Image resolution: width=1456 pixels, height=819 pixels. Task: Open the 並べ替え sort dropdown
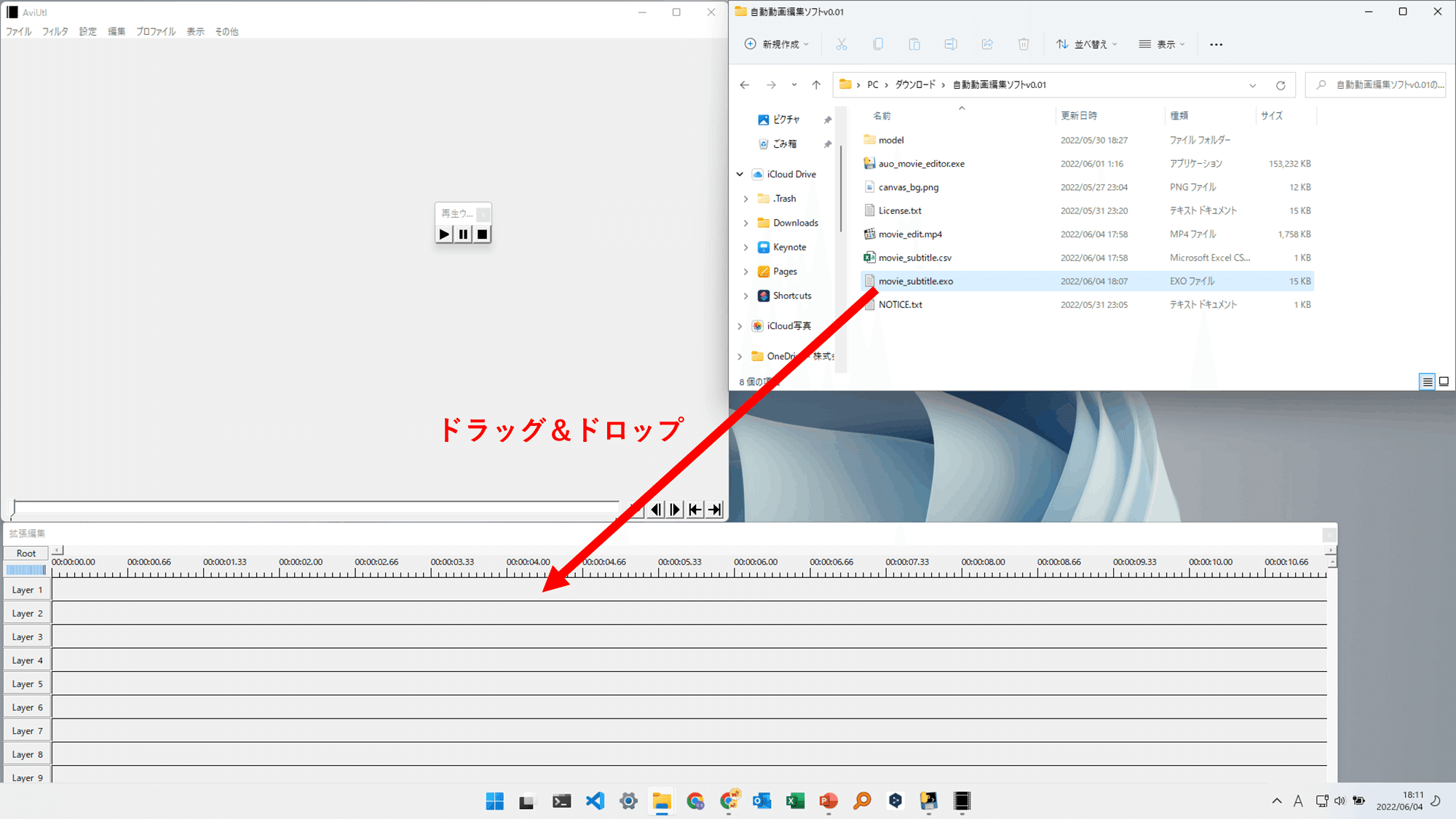(x=1087, y=44)
